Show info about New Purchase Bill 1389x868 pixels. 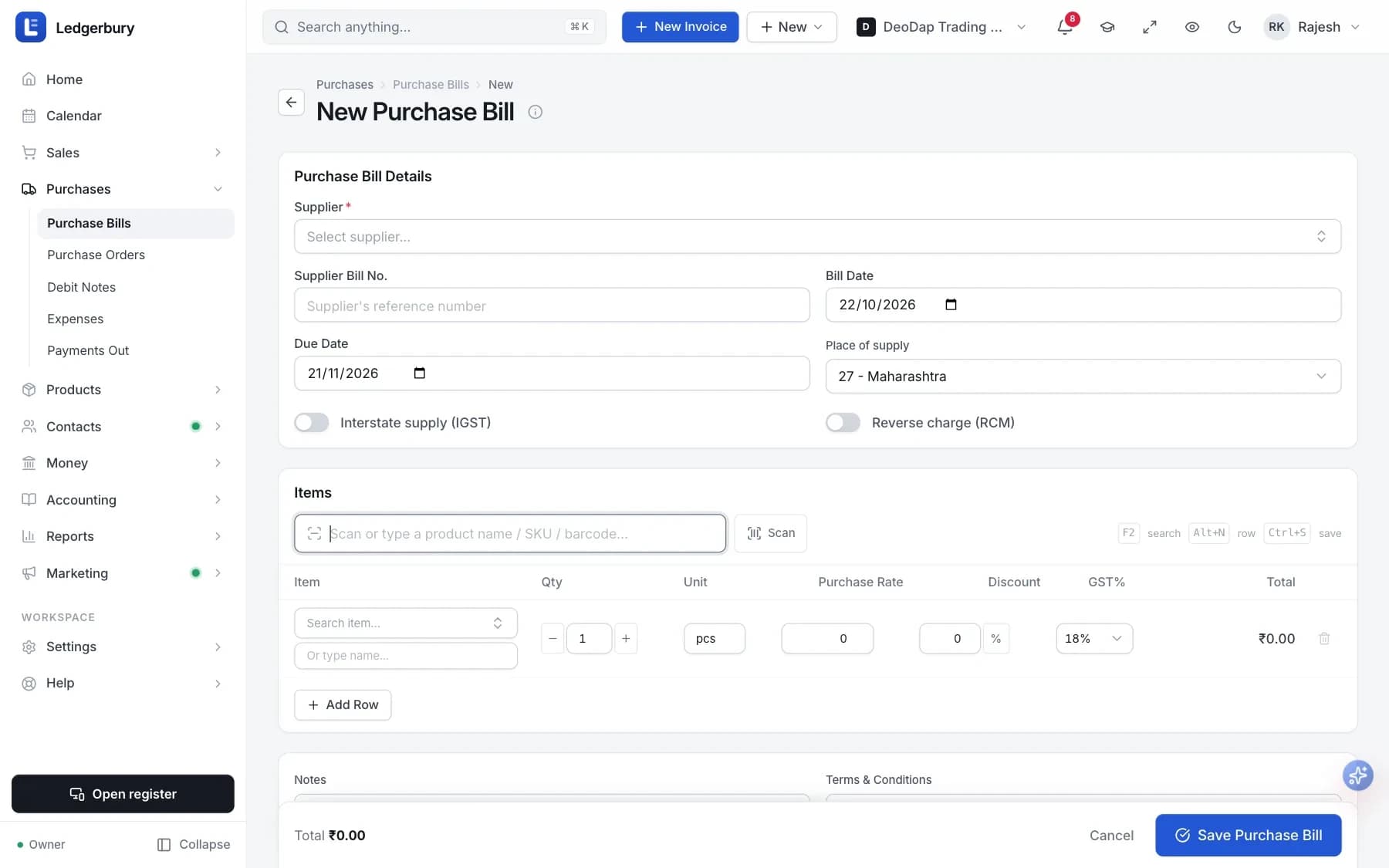tap(535, 112)
